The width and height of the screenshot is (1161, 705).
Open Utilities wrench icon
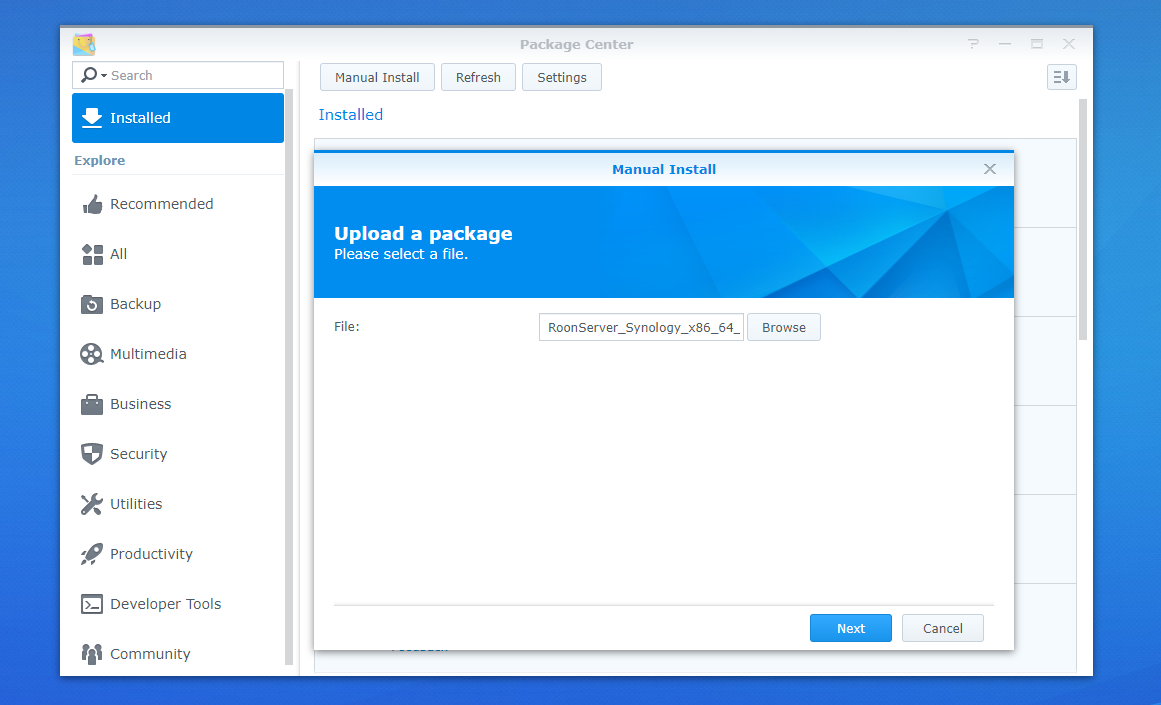coord(92,504)
